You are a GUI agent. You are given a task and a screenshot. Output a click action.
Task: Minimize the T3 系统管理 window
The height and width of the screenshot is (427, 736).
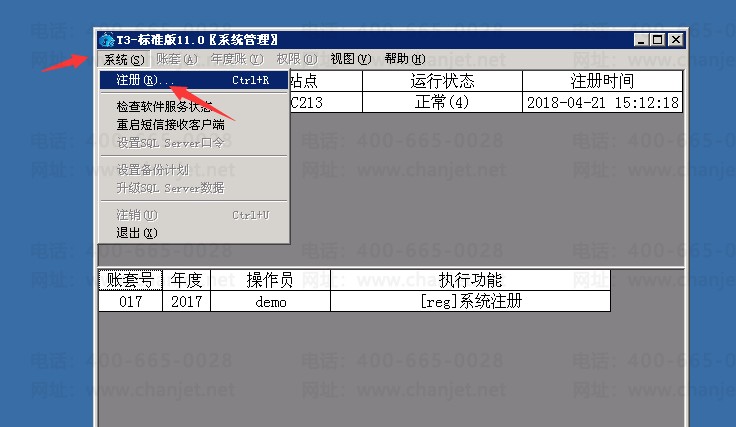(641, 40)
